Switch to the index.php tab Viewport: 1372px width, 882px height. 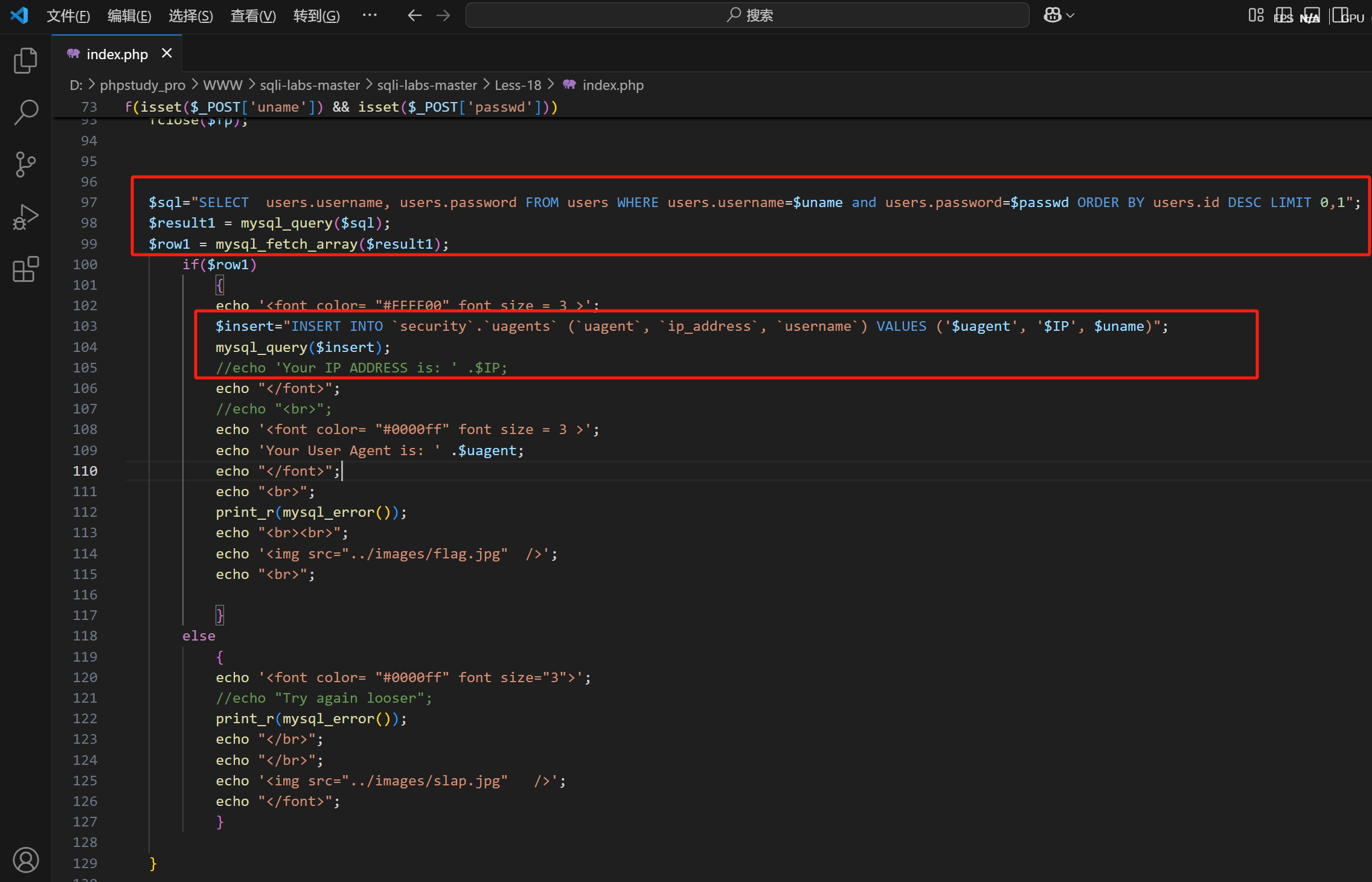(x=117, y=54)
